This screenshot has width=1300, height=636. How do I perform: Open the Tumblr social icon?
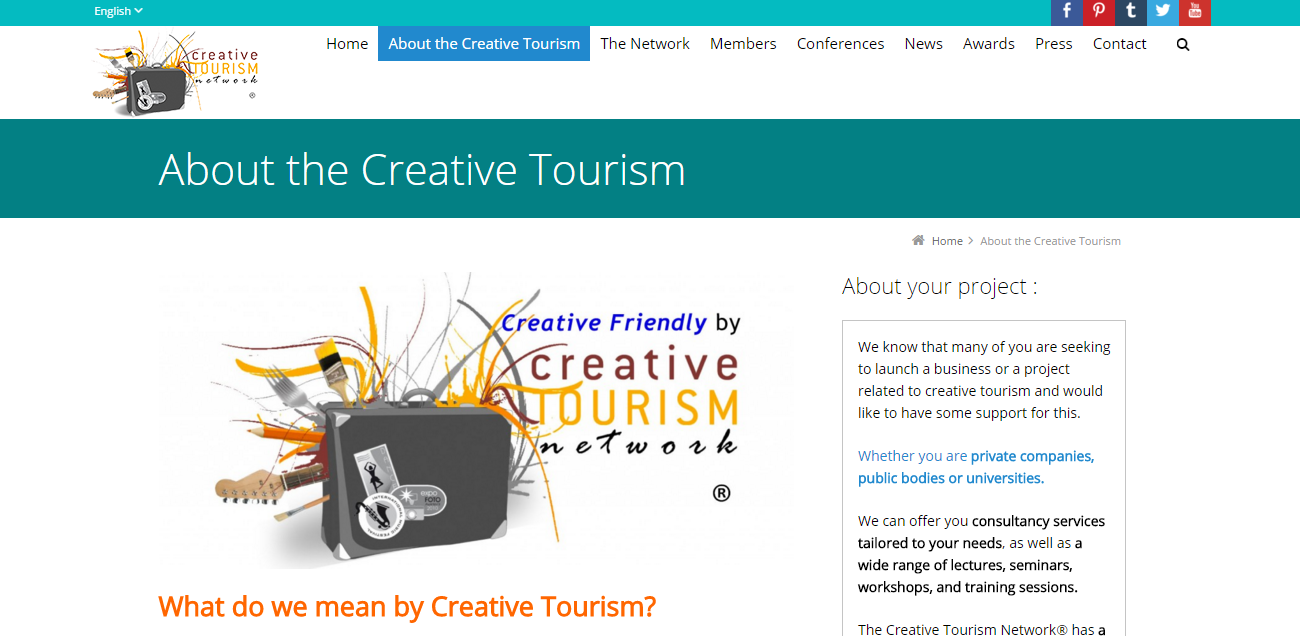click(x=1131, y=12)
